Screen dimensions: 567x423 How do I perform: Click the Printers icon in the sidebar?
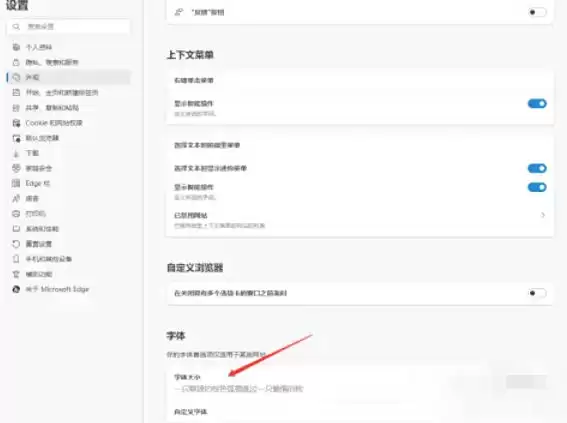click(16, 214)
